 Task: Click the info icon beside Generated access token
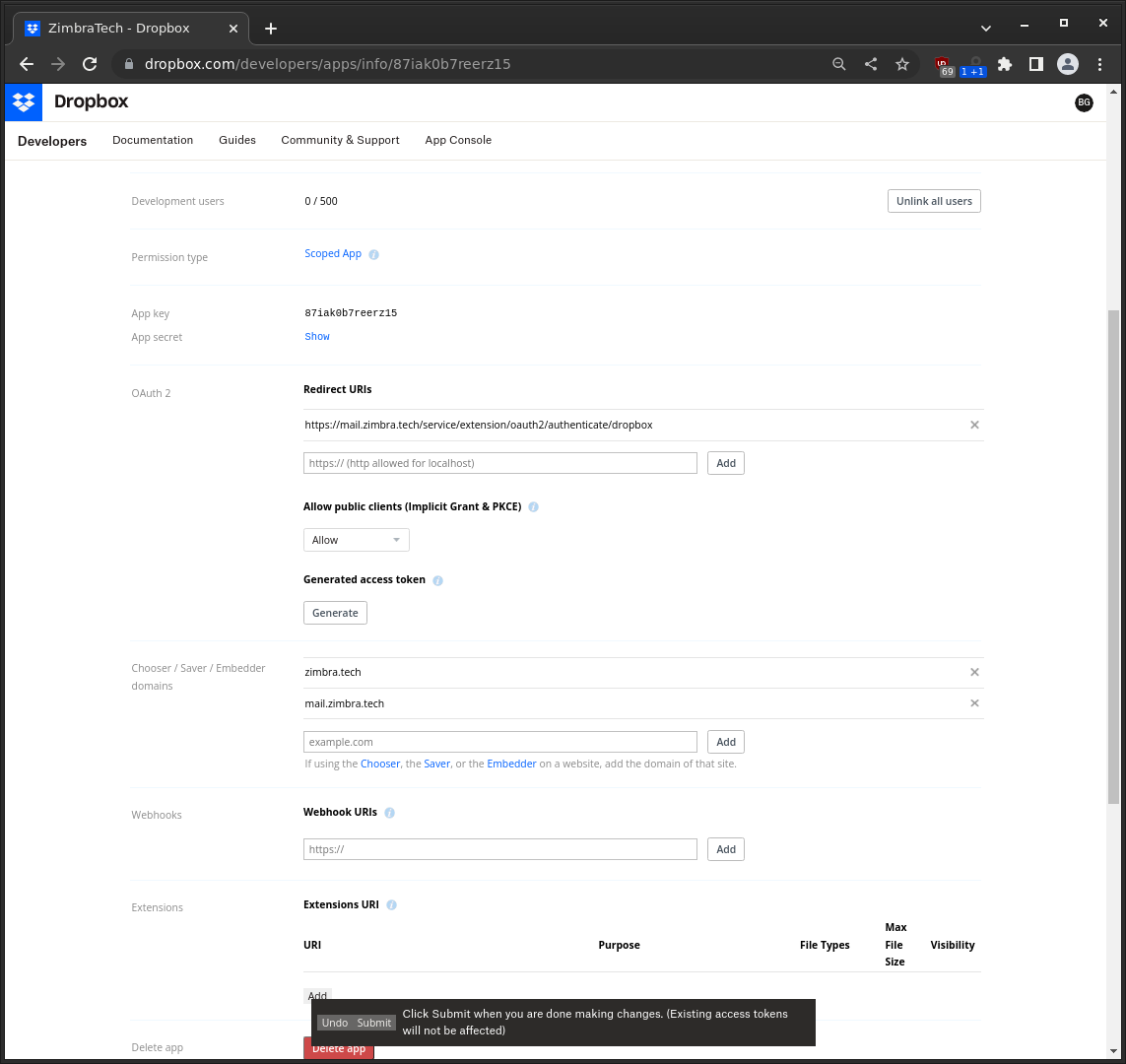[x=438, y=580]
